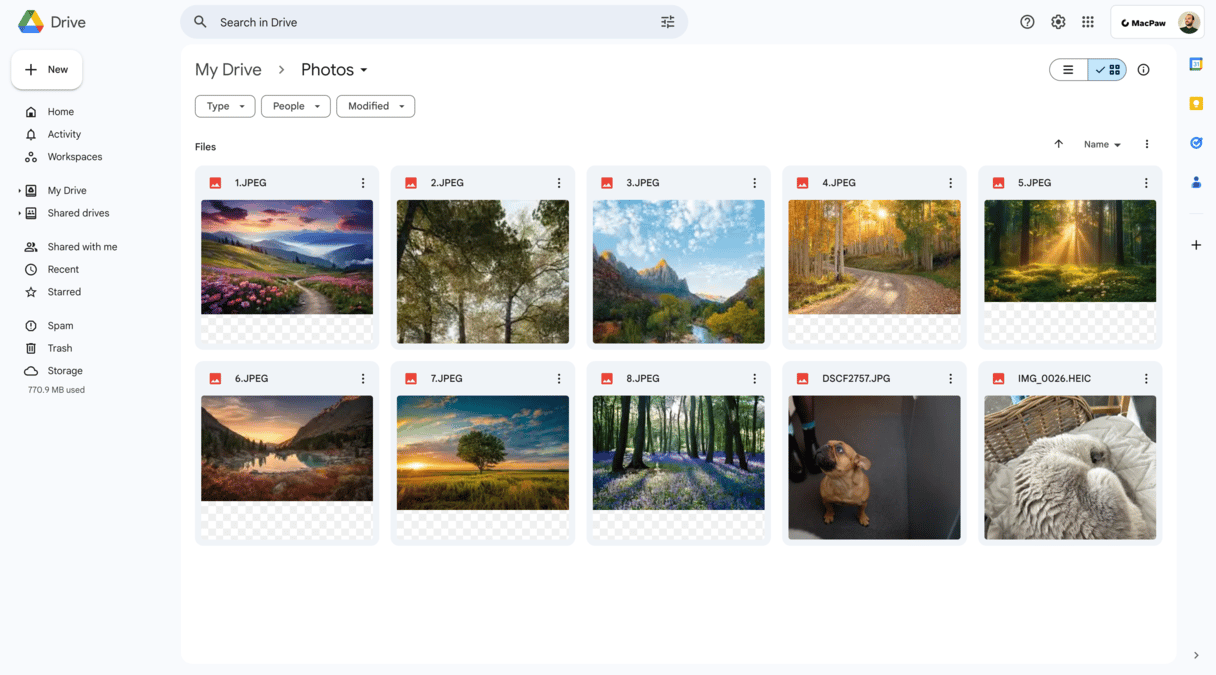1216x675 pixels.
Task: Select the DSCF2757.JPG dog thumbnail
Action: 874,468
